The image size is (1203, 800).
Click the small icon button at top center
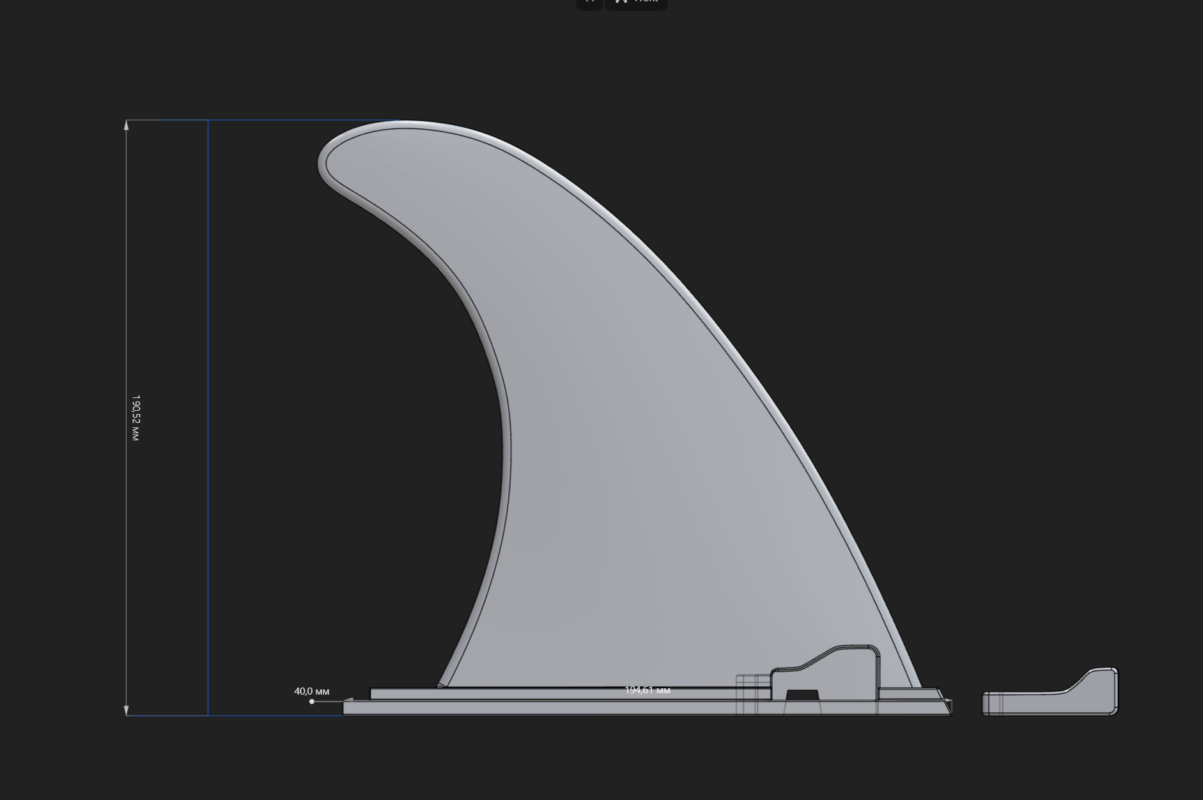pyautogui.click(x=589, y=3)
